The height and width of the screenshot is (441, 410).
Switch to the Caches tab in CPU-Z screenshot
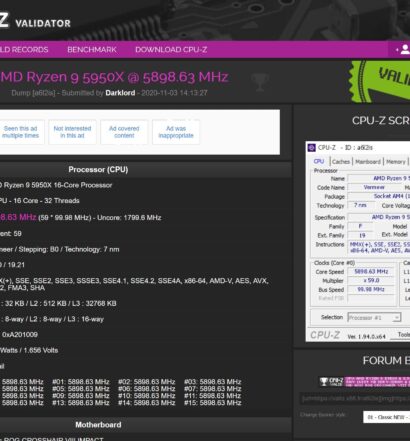point(341,162)
